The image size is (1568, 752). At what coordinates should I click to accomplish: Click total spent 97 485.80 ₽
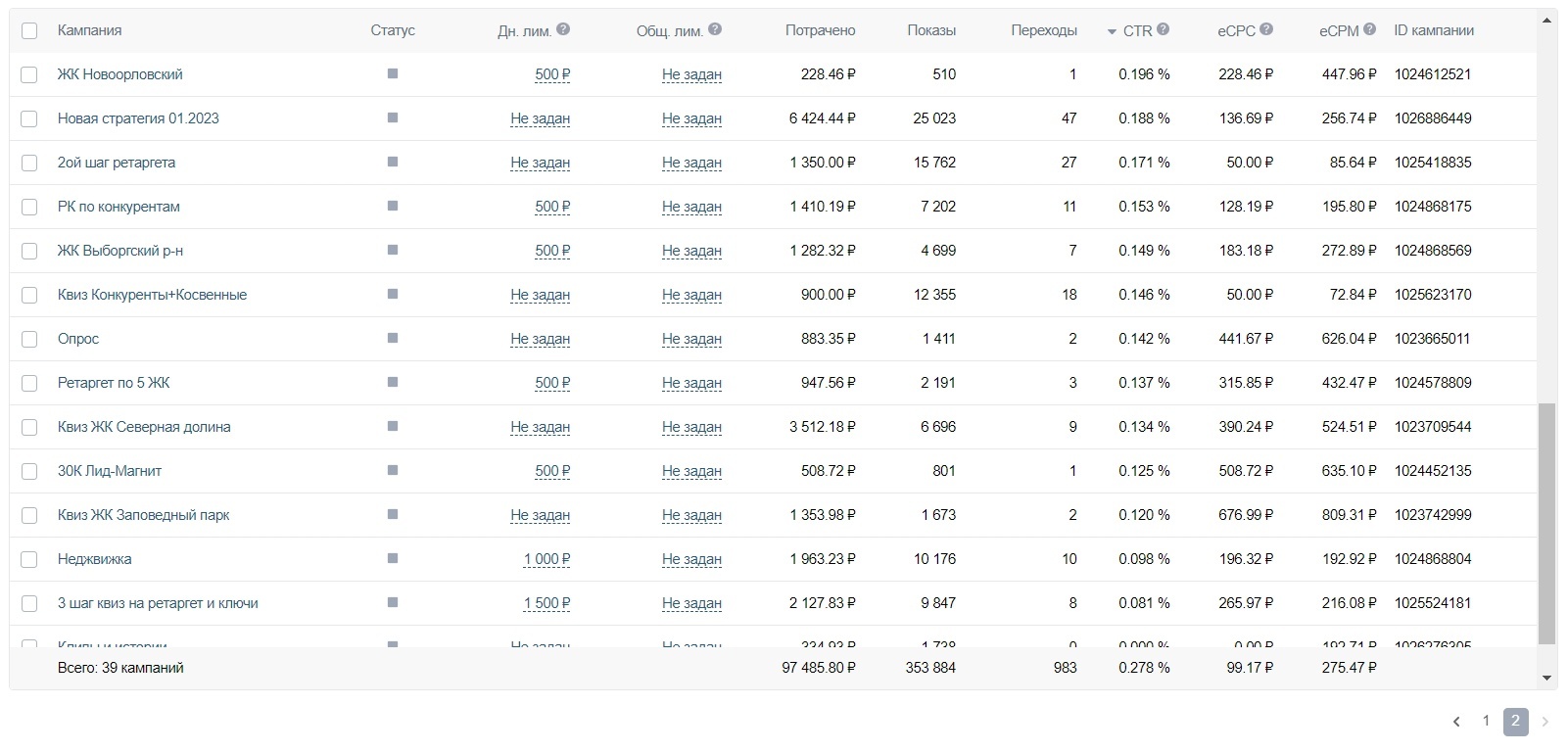point(819,668)
